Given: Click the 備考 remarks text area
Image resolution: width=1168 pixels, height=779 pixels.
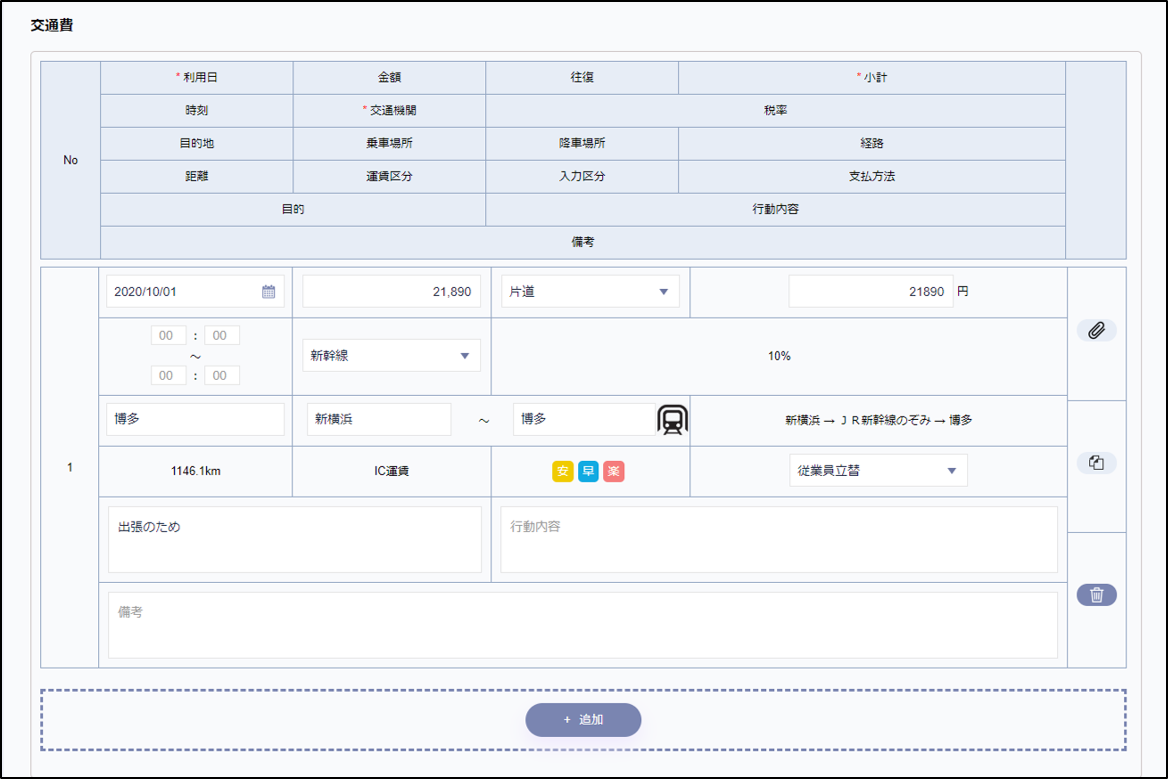Looking at the screenshot, I should (x=582, y=625).
